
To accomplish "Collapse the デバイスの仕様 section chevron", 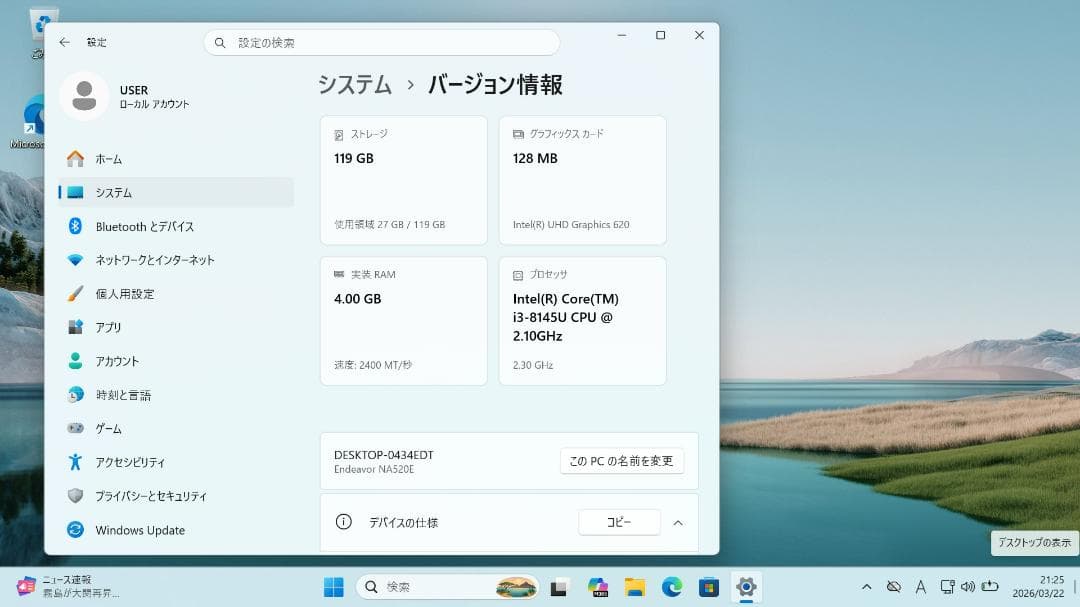I will 678,522.
